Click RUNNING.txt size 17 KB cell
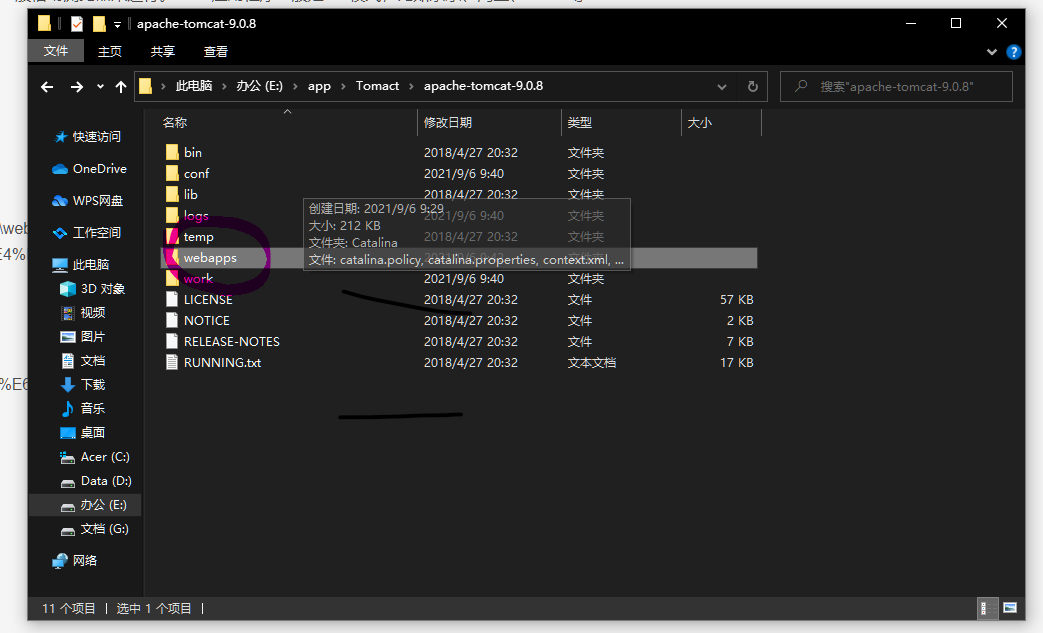This screenshot has height=633, width=1043. pos(736,362)
